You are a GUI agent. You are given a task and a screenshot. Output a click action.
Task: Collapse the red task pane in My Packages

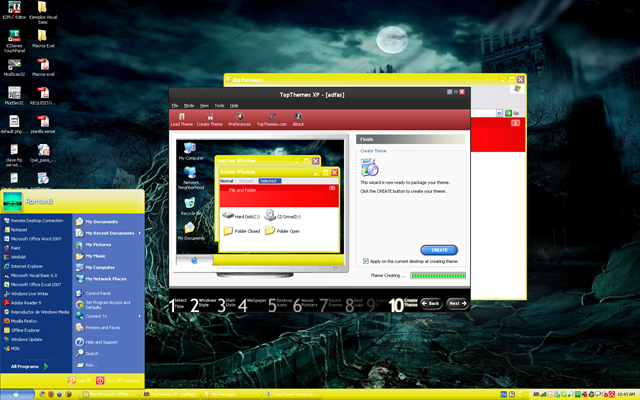pos(516,123)
